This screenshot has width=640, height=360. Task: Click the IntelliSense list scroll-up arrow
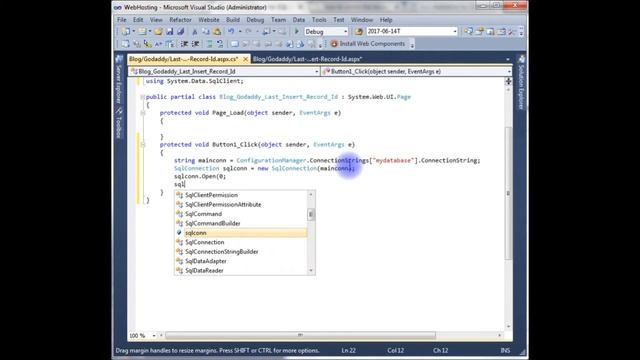coord(311,194)
